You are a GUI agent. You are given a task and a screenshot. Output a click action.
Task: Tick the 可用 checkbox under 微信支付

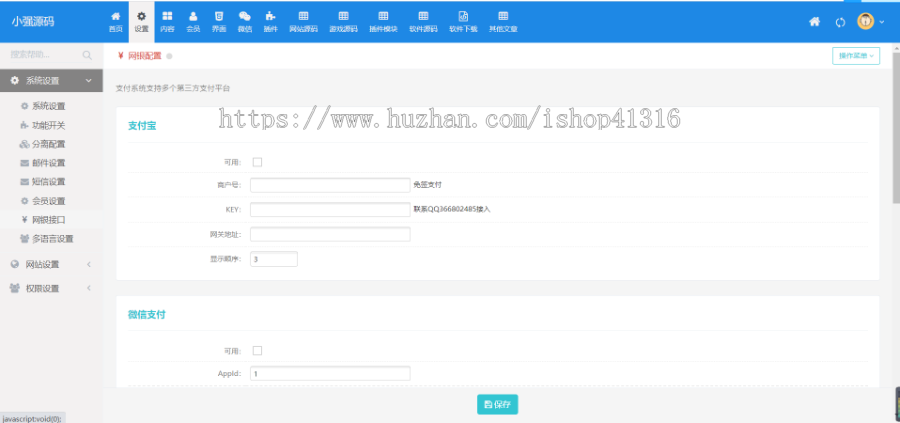tap(257, 351)
